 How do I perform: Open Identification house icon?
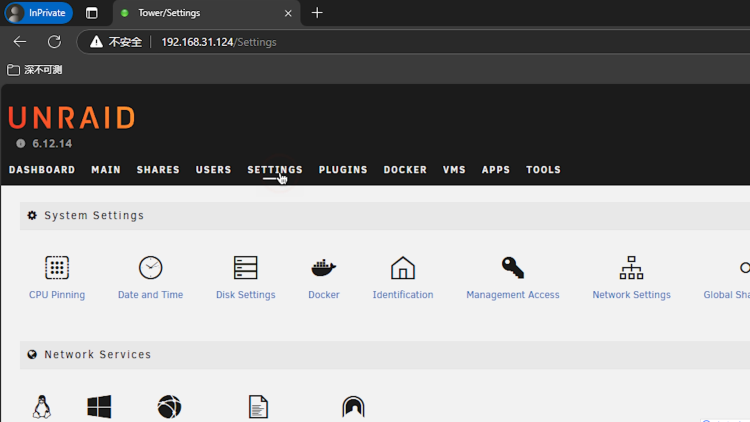point(403,267)
